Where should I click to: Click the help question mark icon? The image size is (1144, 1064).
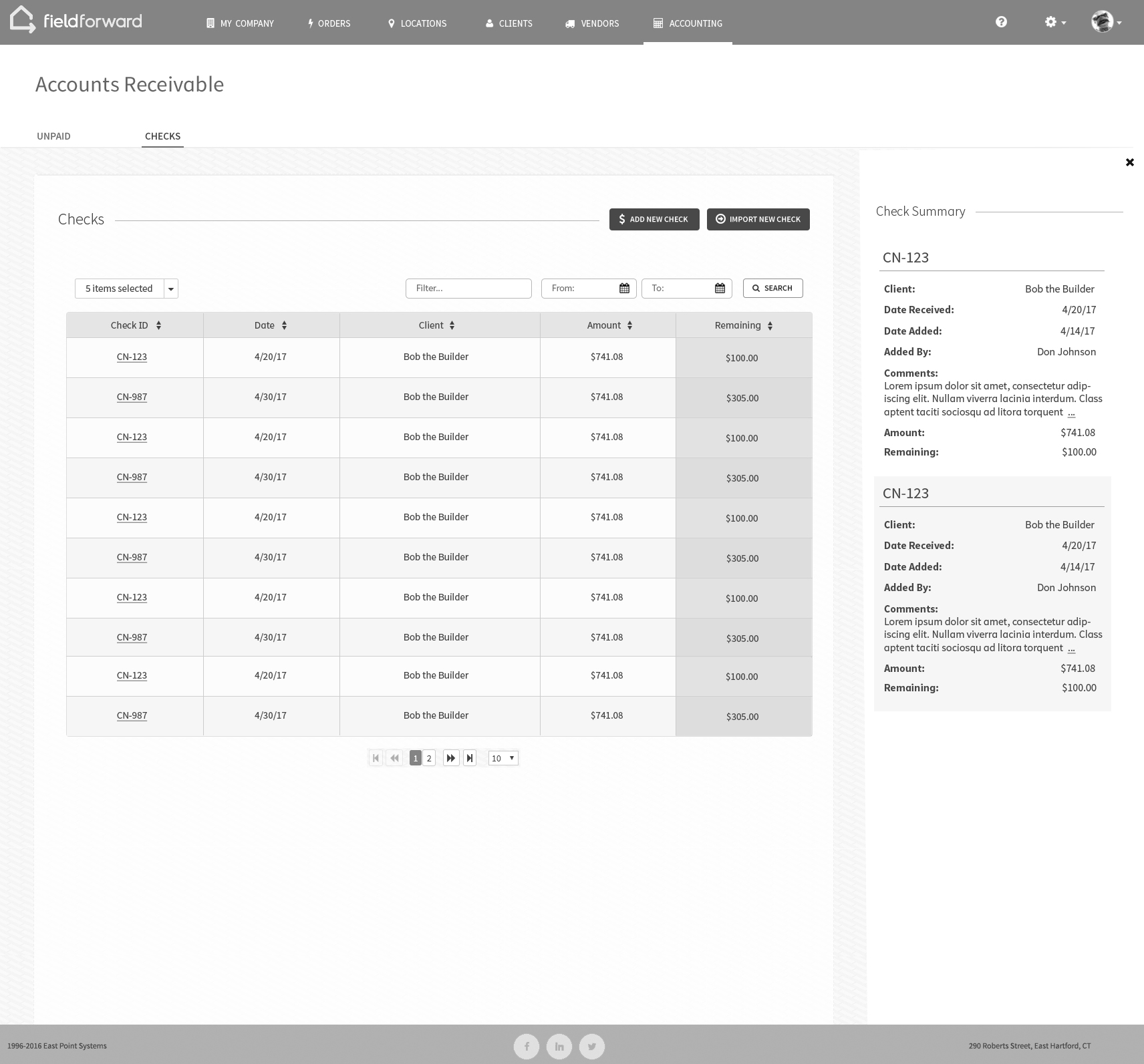1001,22
